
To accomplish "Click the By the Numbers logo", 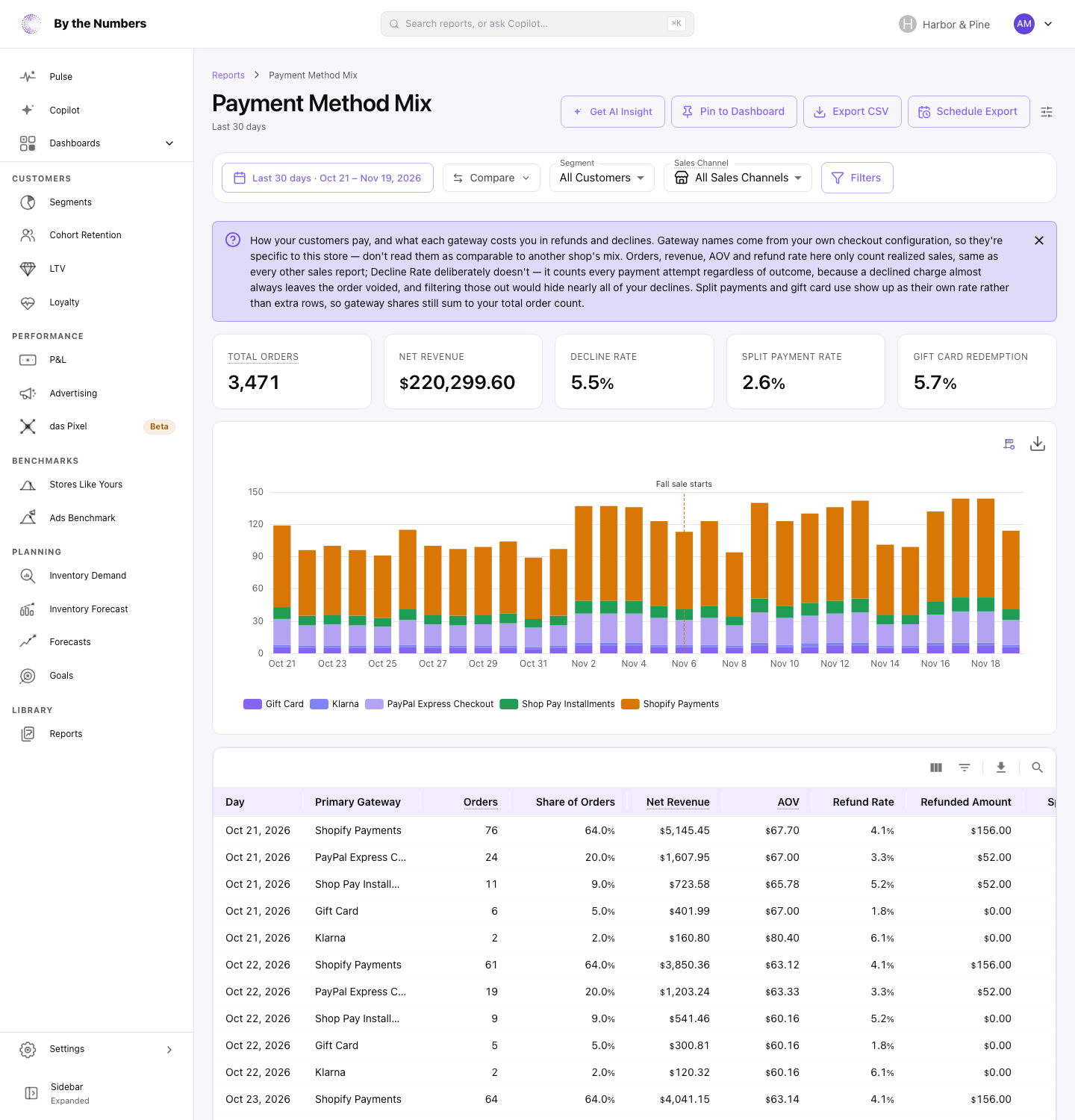I will tap(31, 24).
